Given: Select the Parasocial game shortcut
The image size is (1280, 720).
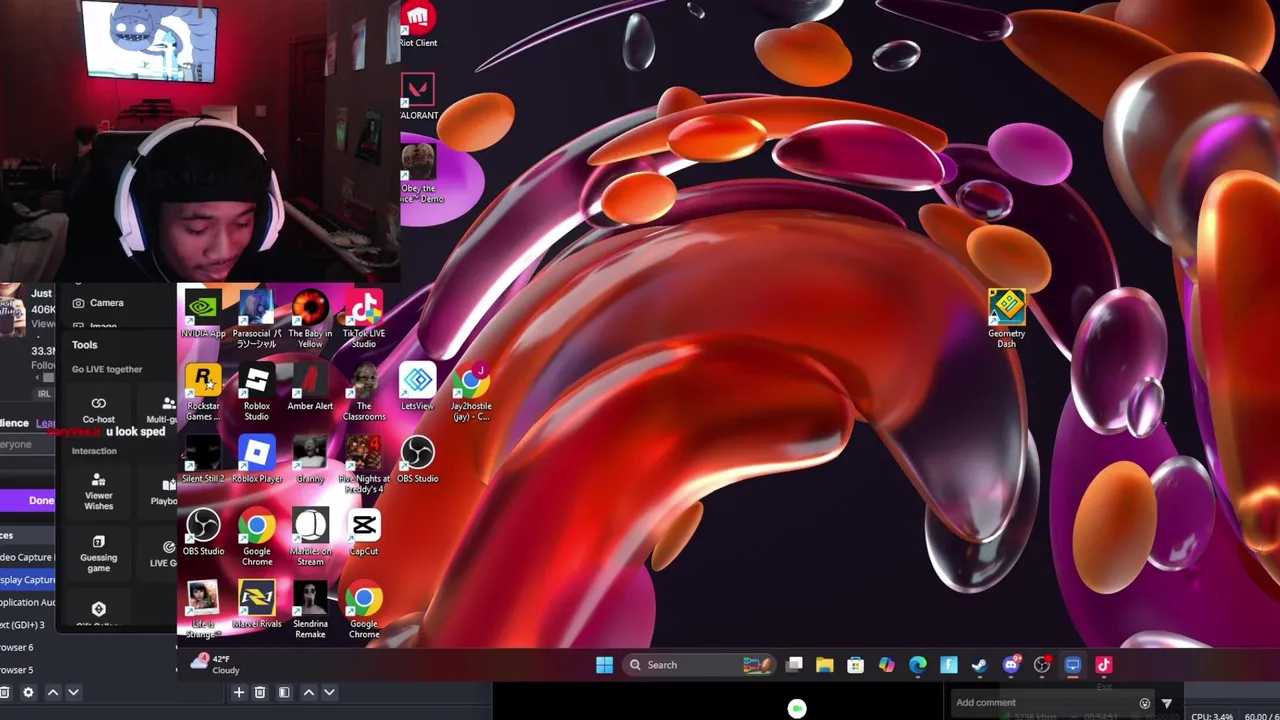Looking at the screenshot, I should point(257,318).
